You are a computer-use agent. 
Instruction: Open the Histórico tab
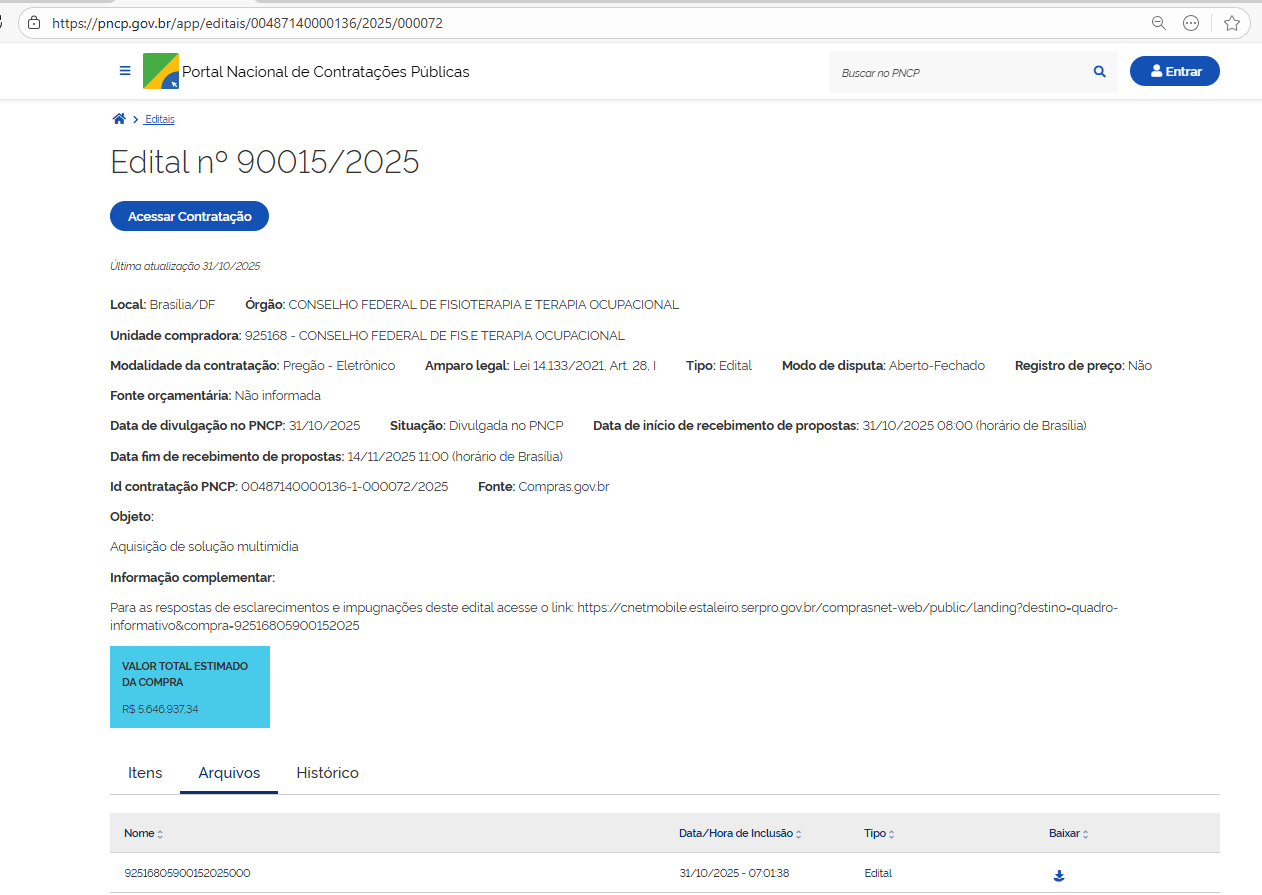[x=327, y=773]
